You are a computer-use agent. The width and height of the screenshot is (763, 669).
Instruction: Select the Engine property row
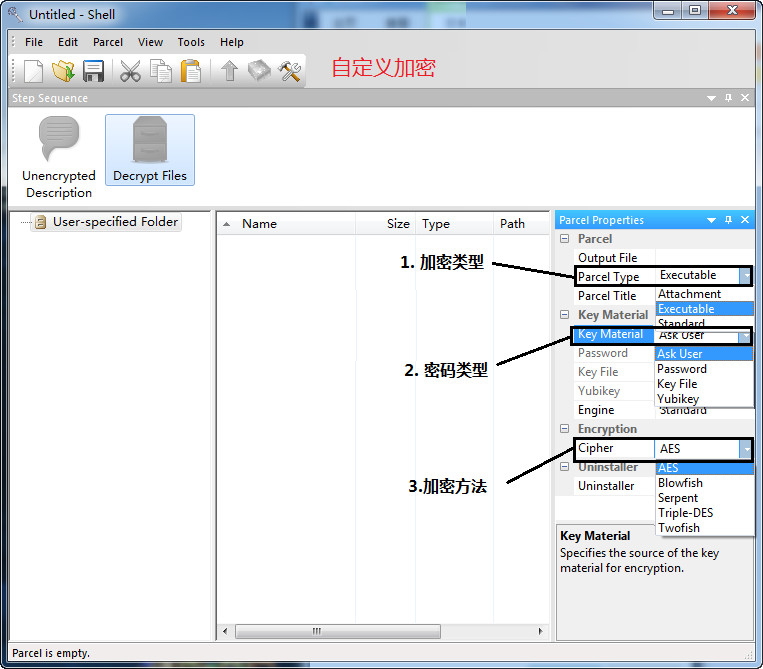pos(615,410)
